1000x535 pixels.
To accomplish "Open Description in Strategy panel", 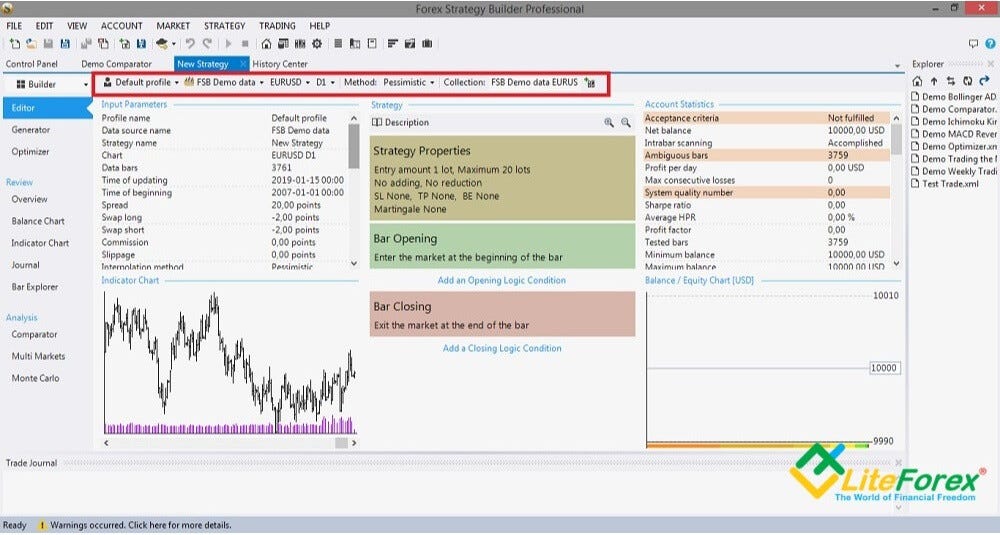I will (401, 122).
